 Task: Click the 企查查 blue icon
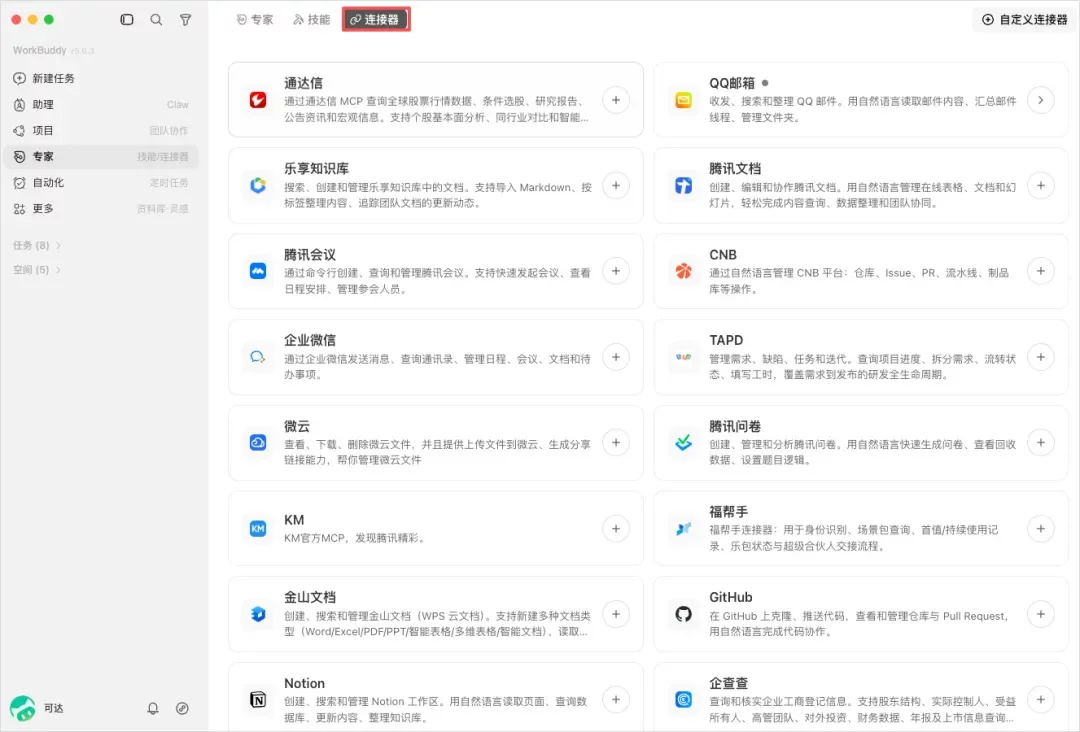point(683,700)
